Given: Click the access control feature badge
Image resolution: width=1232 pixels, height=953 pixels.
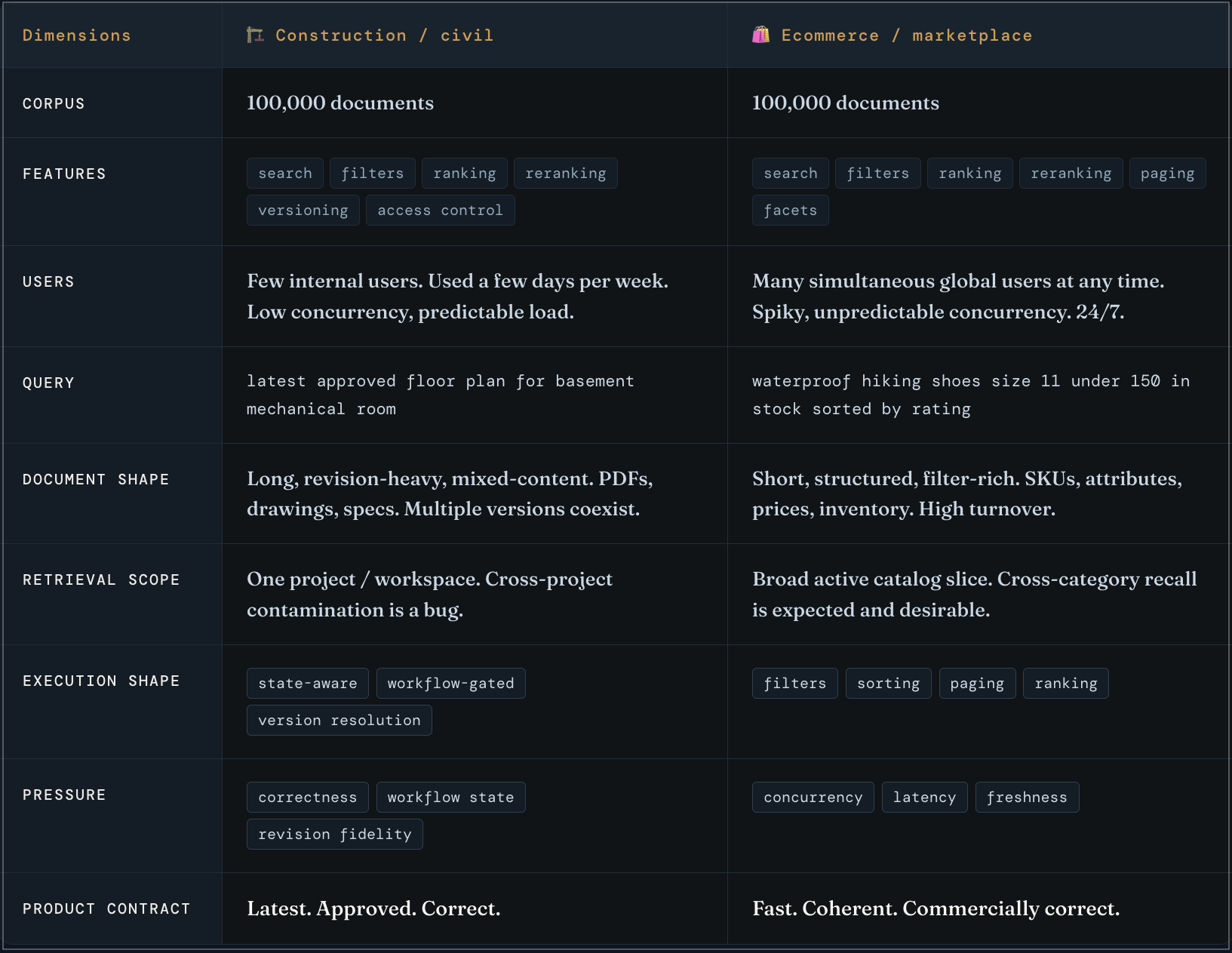Looking at the screenshot, I should click(x=440, y=210).
